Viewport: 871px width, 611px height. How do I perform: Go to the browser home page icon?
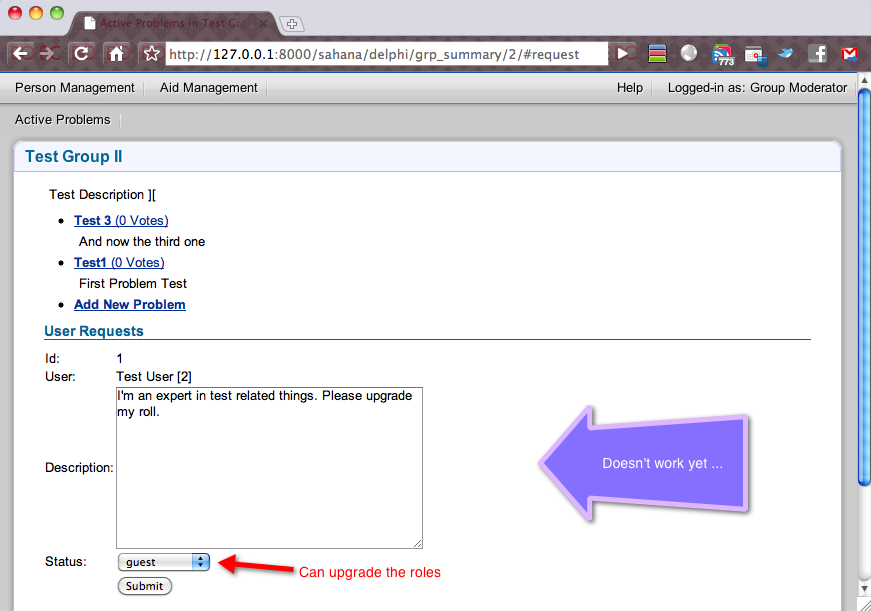click(116, 54)
